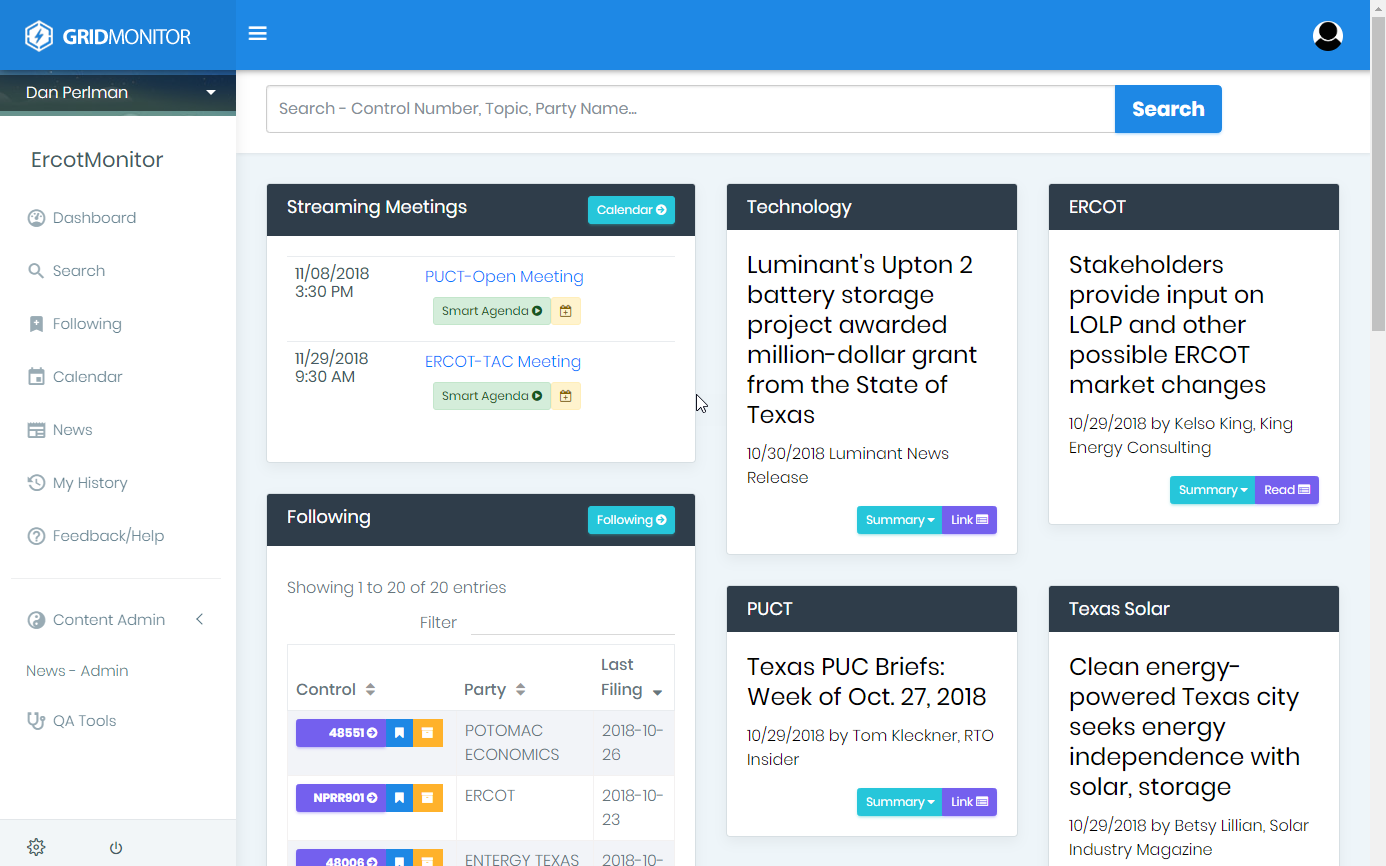Go to My History in sidebar
Image resolution: width=1386 pixels, height=866 pixels.
(x=89, y=483)
